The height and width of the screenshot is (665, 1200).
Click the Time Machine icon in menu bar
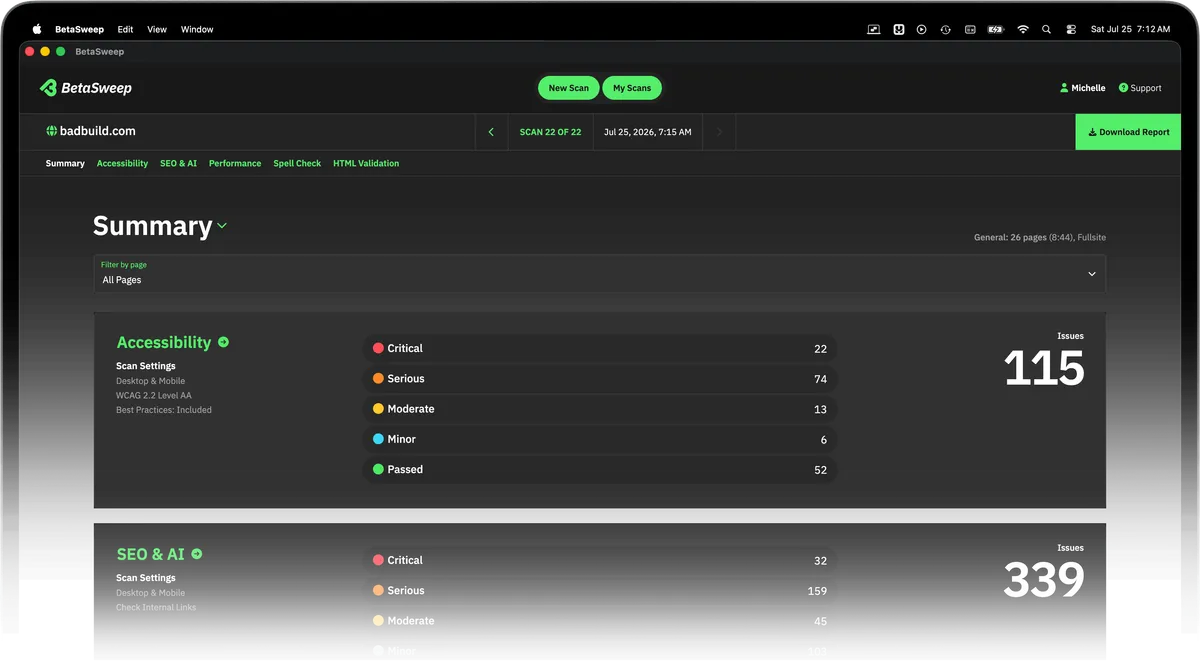(x=946, y=29)
